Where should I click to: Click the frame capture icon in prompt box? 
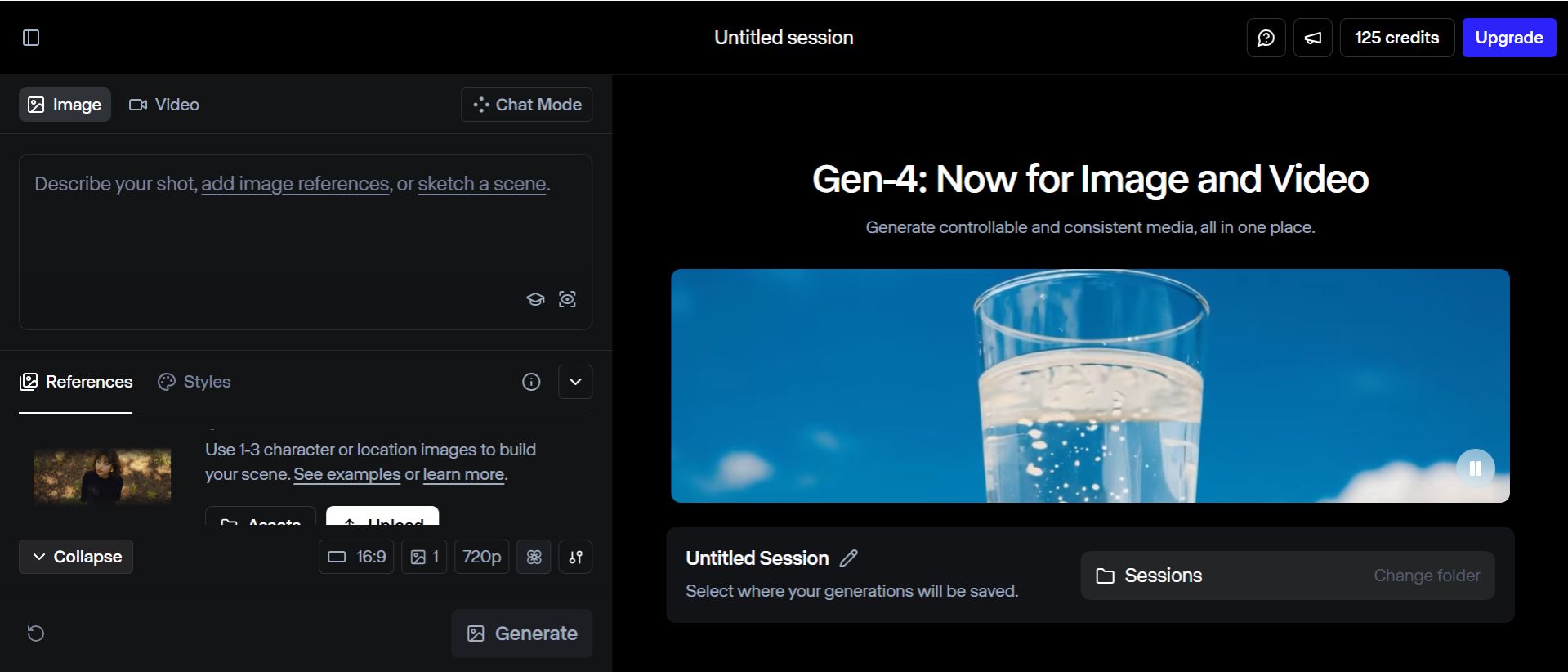tap(567, 299)
